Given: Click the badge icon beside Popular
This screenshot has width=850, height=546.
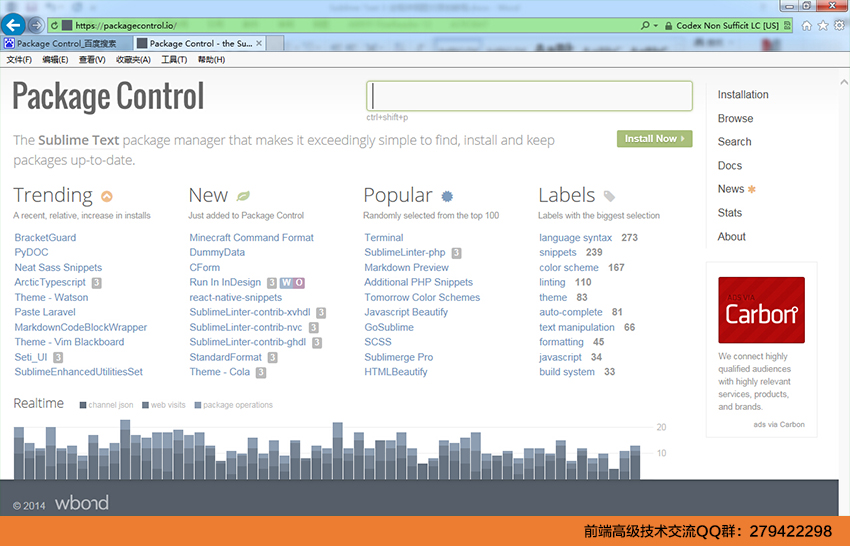Looking at the screenshot, I should (447, 197).
